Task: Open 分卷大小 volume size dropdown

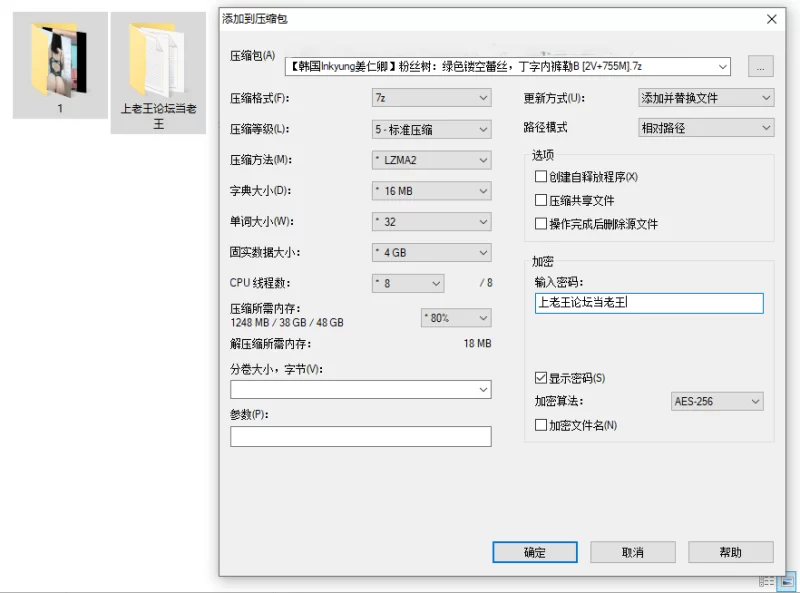Action: click(361, 390)
